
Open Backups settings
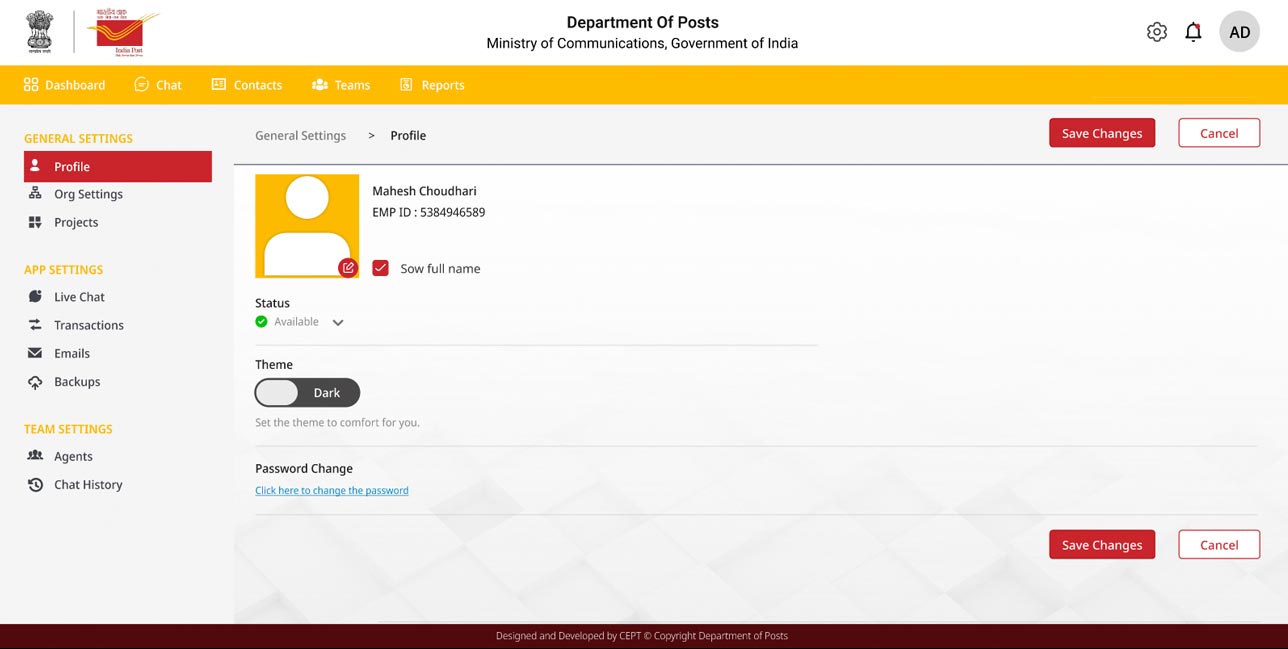[77, 382]
